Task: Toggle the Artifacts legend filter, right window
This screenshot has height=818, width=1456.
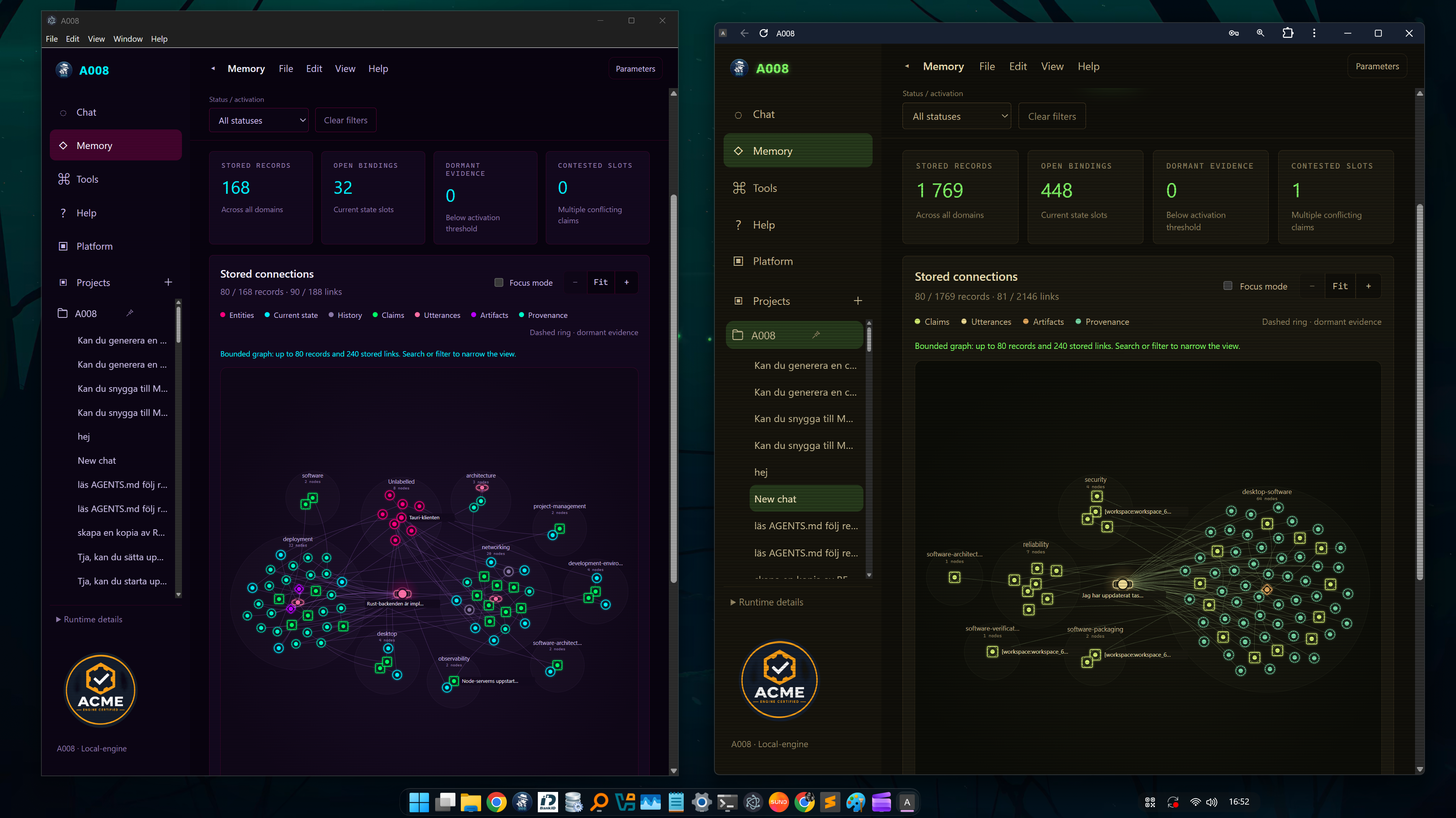Action: [x=1043, y=322]
